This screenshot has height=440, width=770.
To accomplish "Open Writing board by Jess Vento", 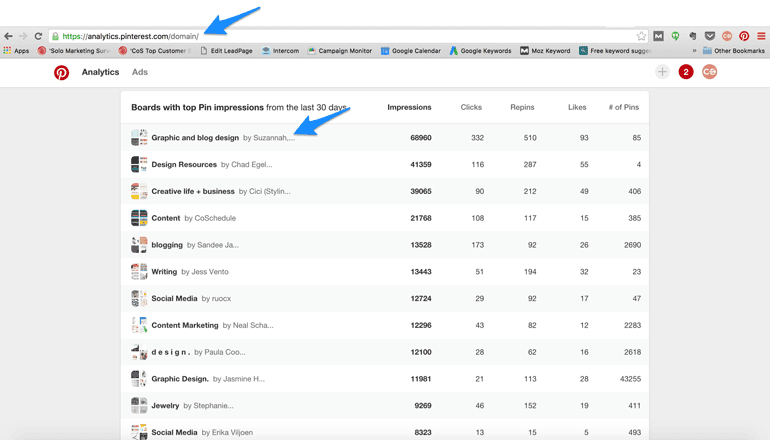I will point(164,272).
